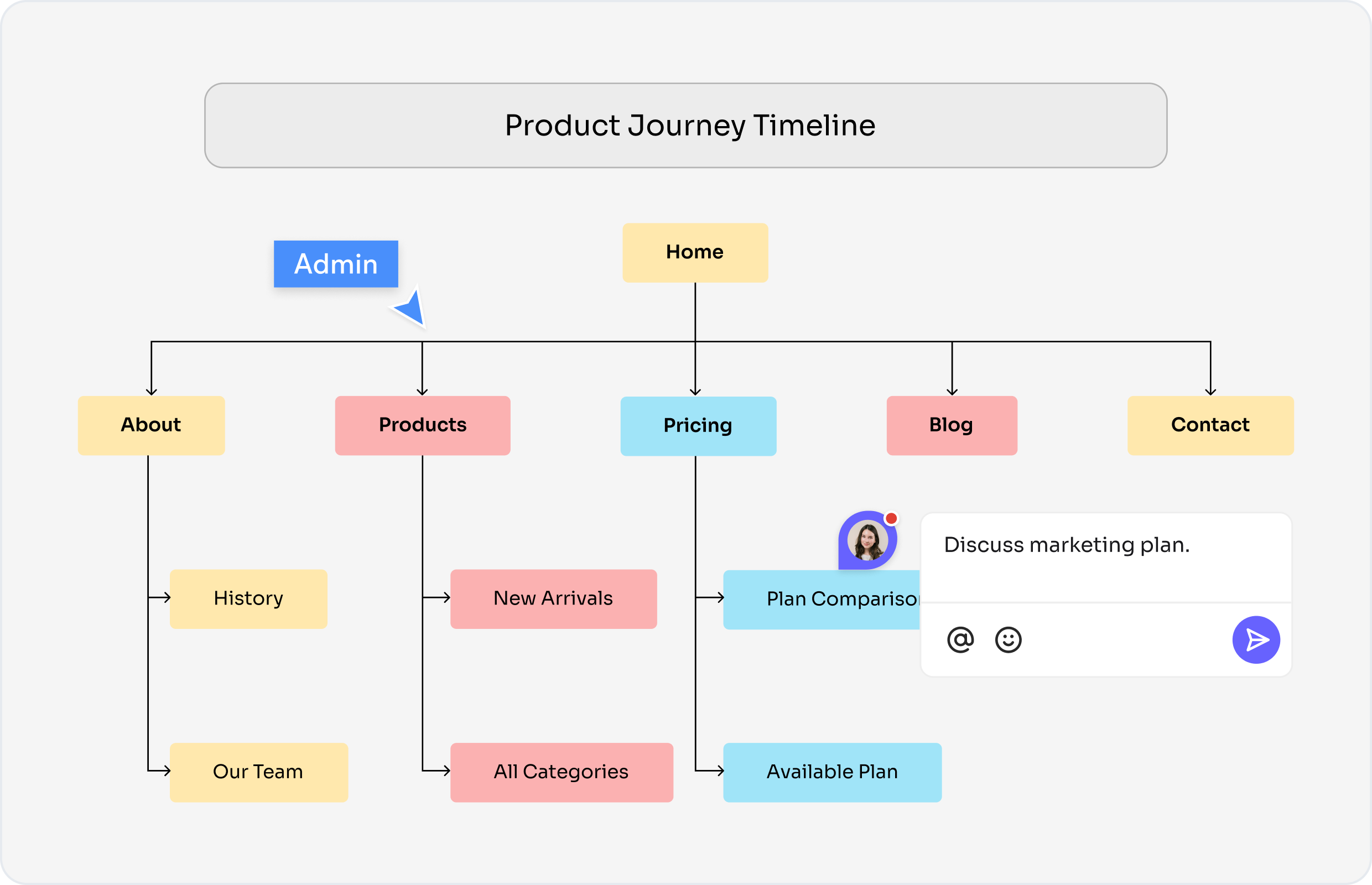The height and width of the screenshot is (885, 1372).
Task: Select the Available Plan box
Action: click(x=832, y=772)
